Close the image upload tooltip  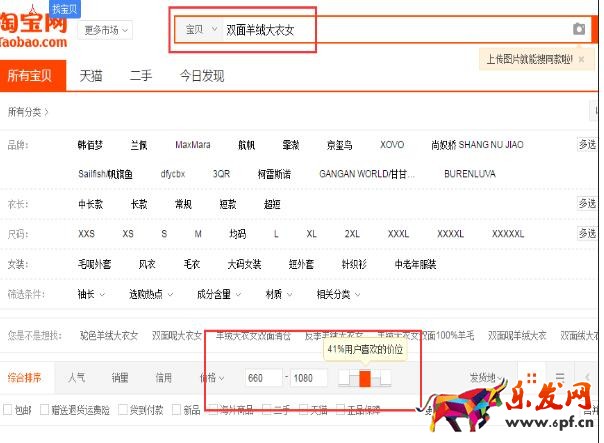(x=582, y=59)
